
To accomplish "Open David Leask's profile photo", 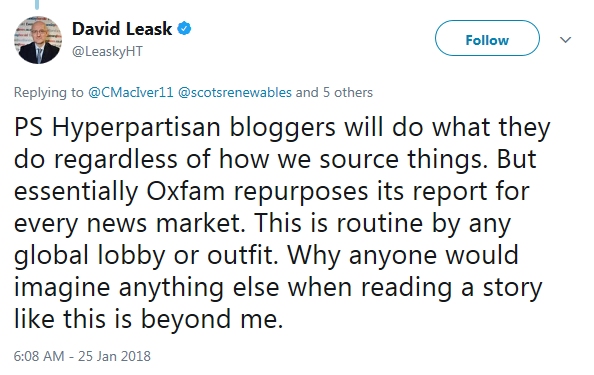I will [x=38, y=40].
